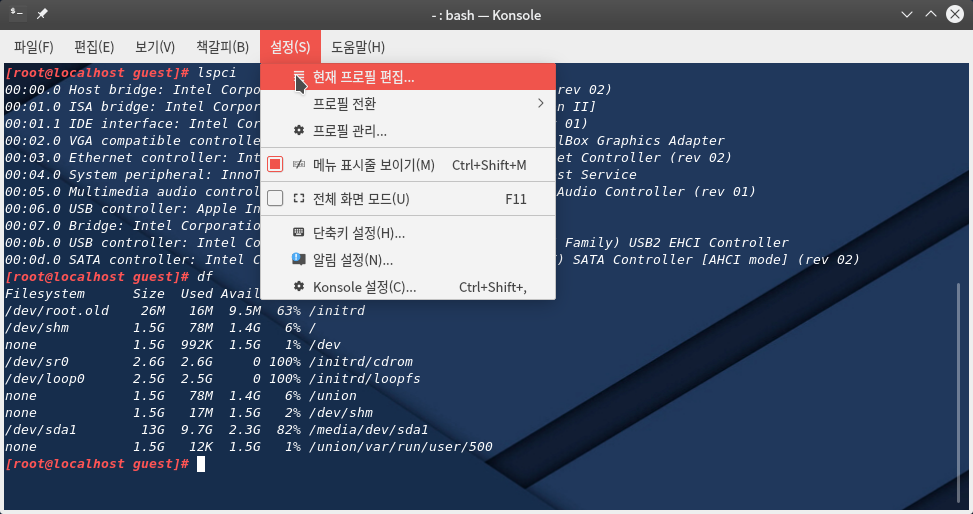Screen dimensions: 973x514
Task: Select Konsole 설정(C)... entry
Action: pyautogui.click(x=408, y=287)
